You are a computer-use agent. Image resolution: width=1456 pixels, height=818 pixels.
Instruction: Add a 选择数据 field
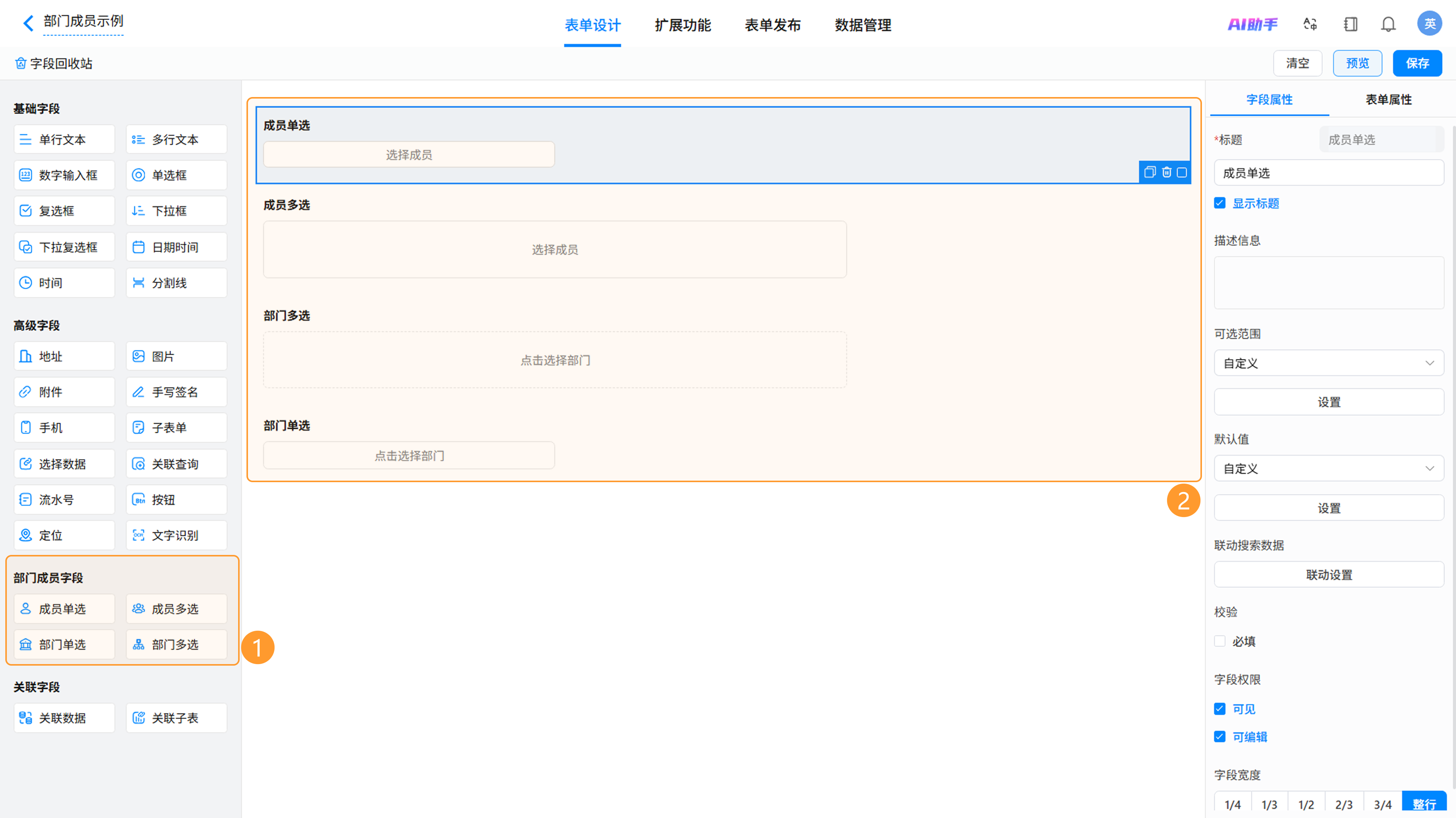(x=64, y=464)
